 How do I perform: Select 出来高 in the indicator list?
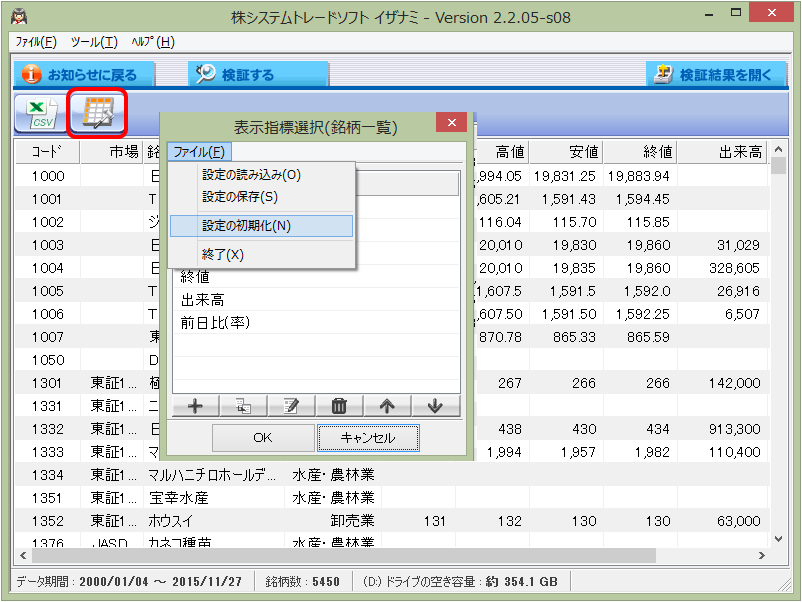(316, 300)
